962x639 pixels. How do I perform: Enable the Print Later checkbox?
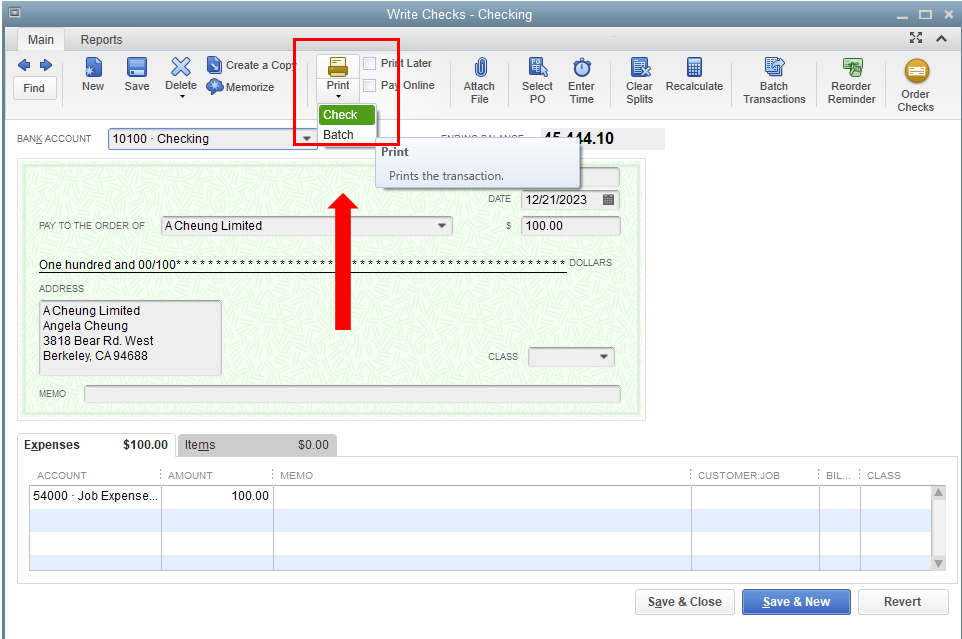coord(369,63)
